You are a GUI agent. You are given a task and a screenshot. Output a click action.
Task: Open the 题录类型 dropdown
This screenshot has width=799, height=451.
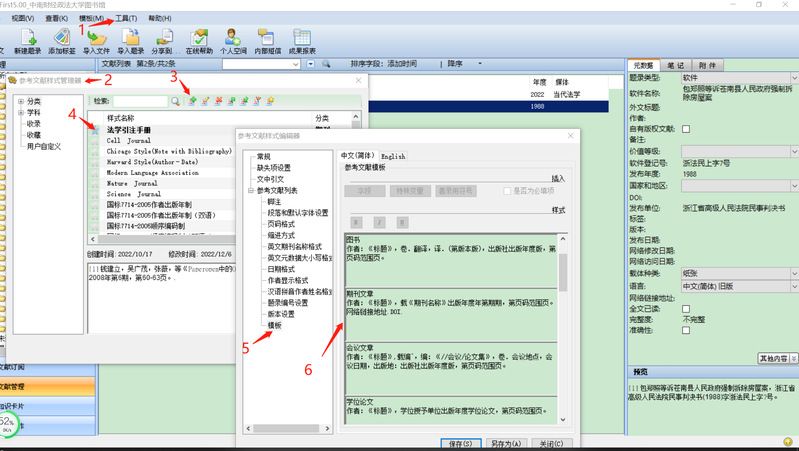coord(793,77)
